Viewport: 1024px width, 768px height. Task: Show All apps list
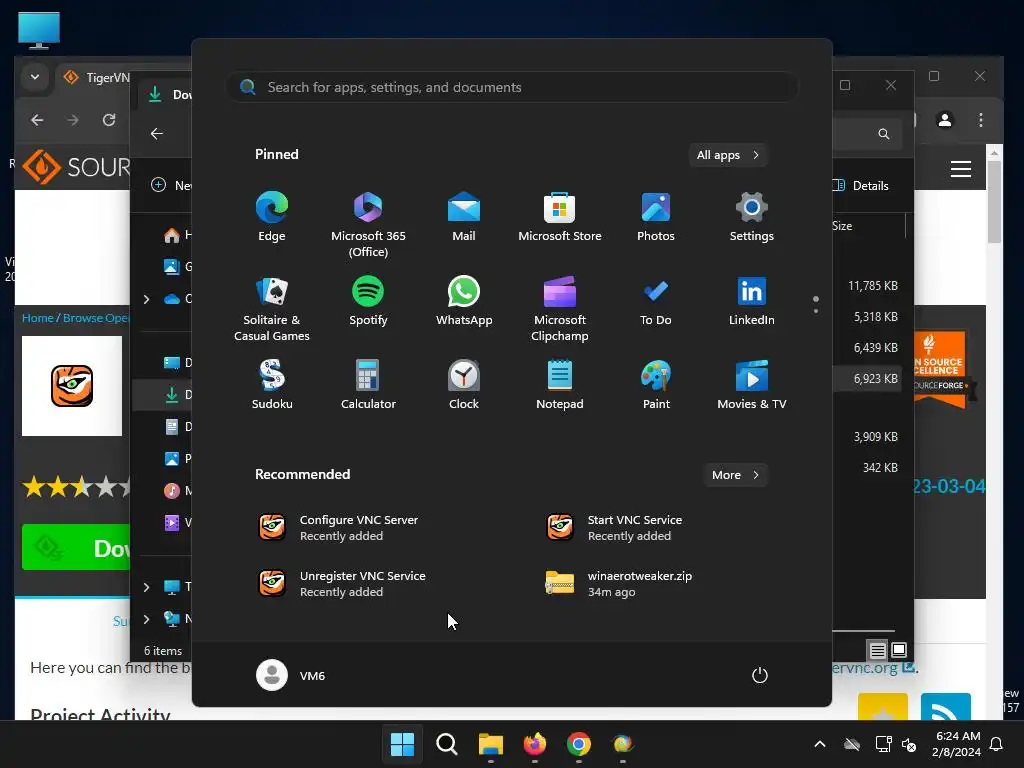pos(728,155)
